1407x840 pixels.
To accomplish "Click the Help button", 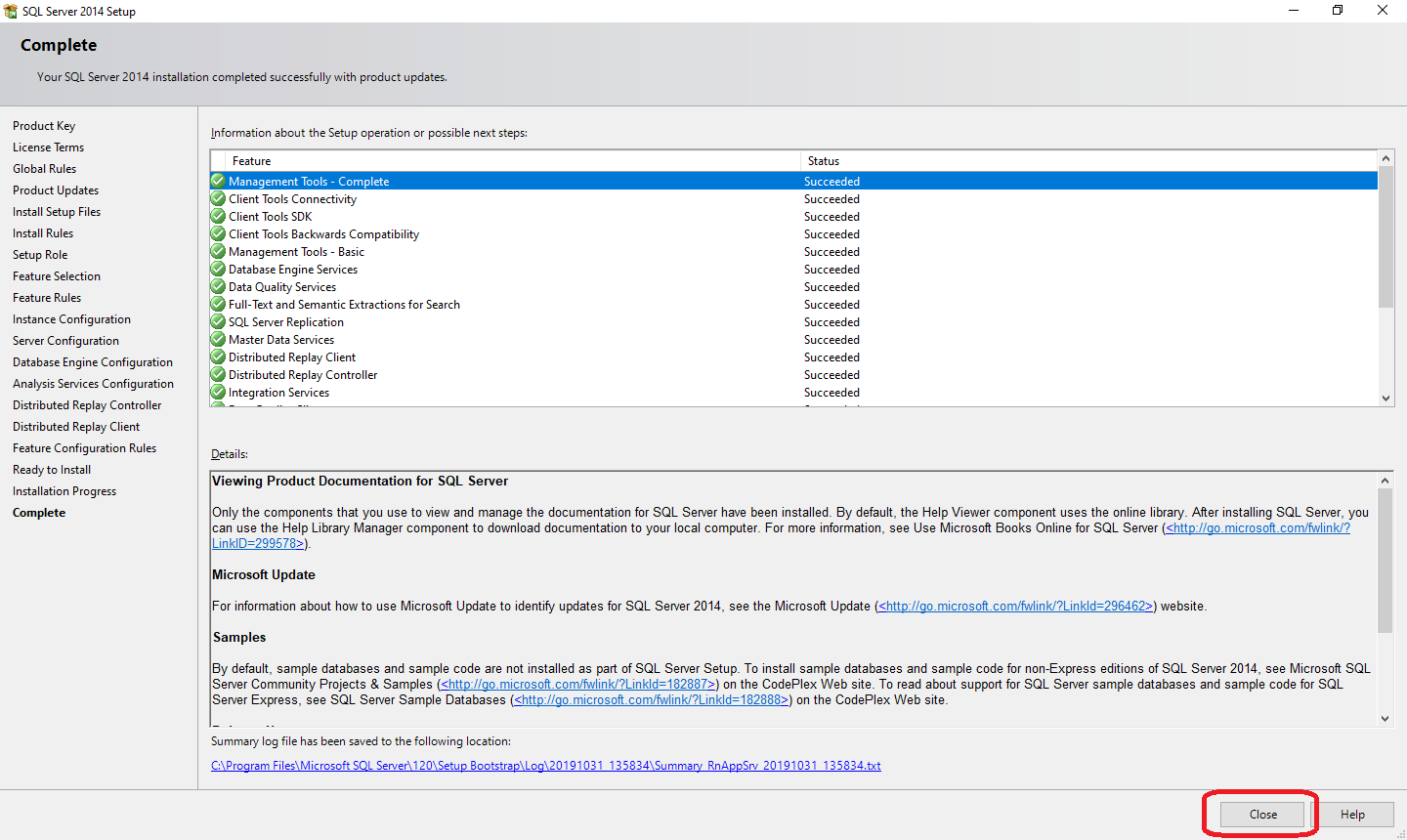I will pyautogui.click(x=1352, y=814).
